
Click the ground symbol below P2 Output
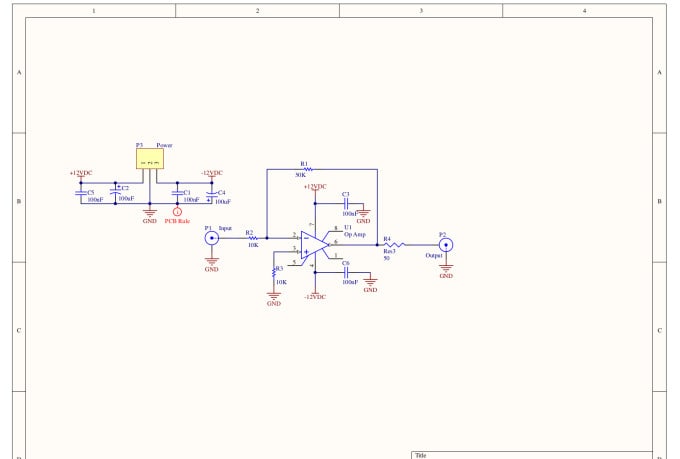click(x=446, y=268)
